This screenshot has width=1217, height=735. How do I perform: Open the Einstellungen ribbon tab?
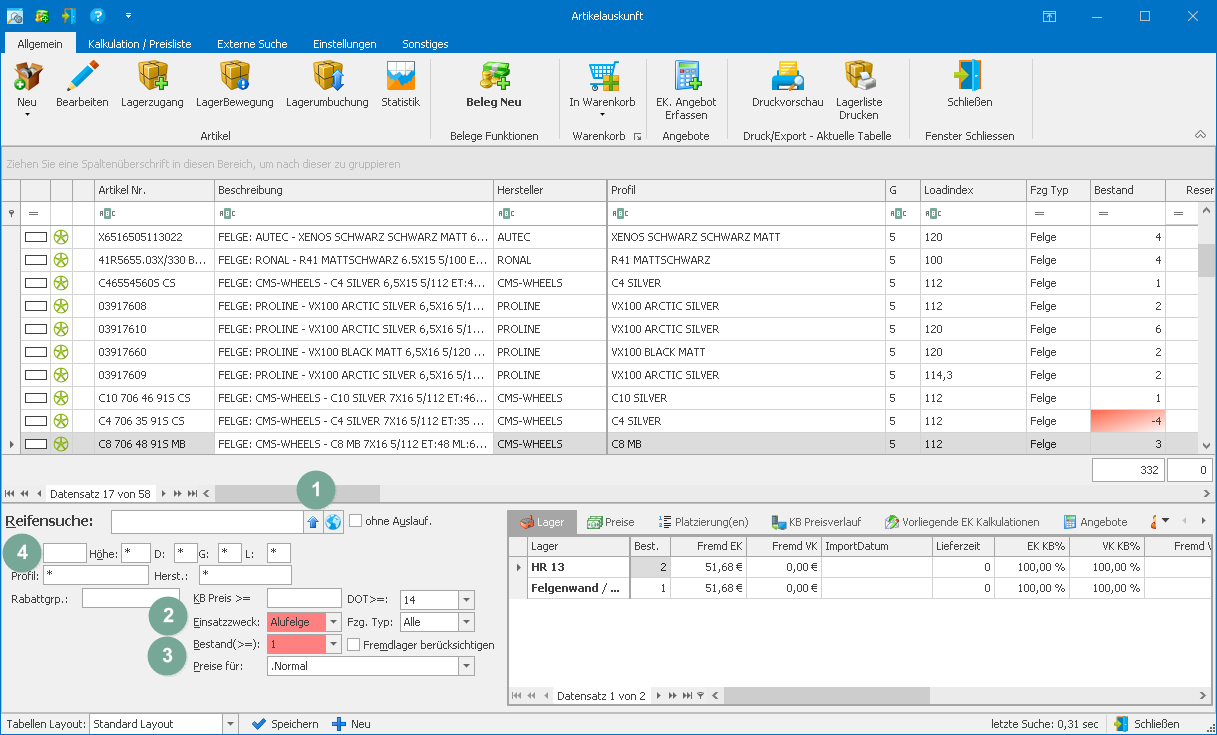point(345,44)
